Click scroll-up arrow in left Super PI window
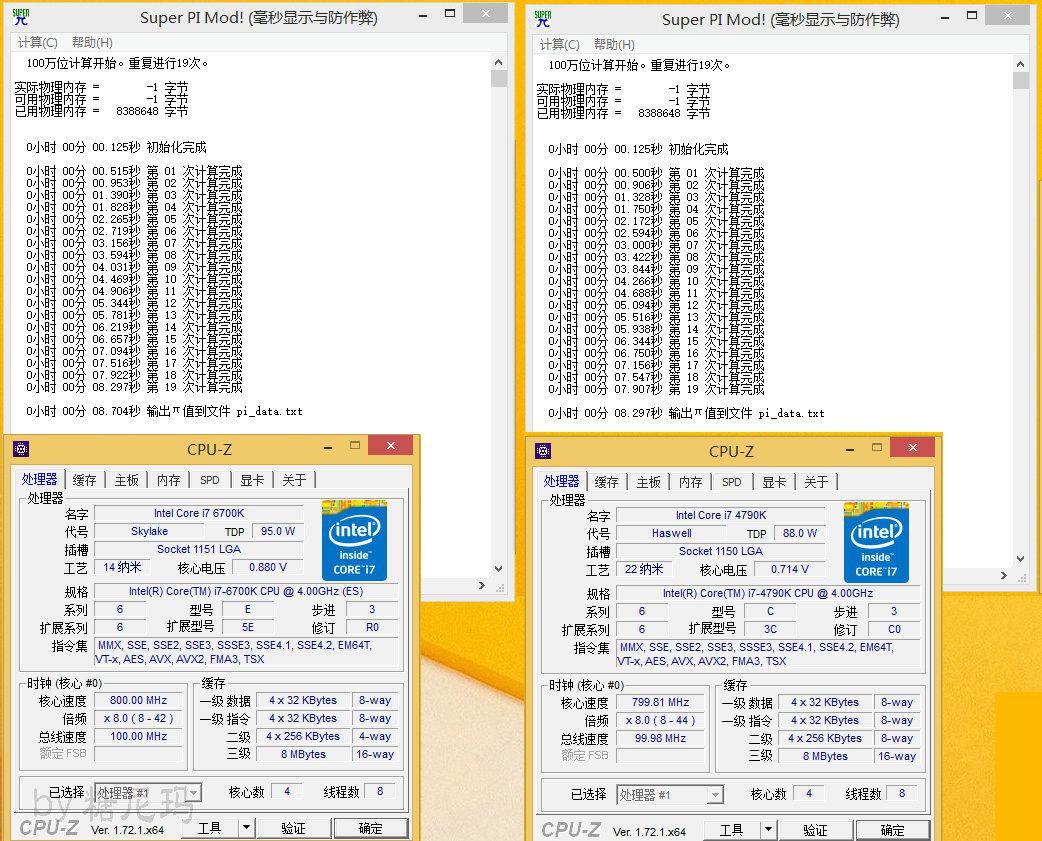 499,62
